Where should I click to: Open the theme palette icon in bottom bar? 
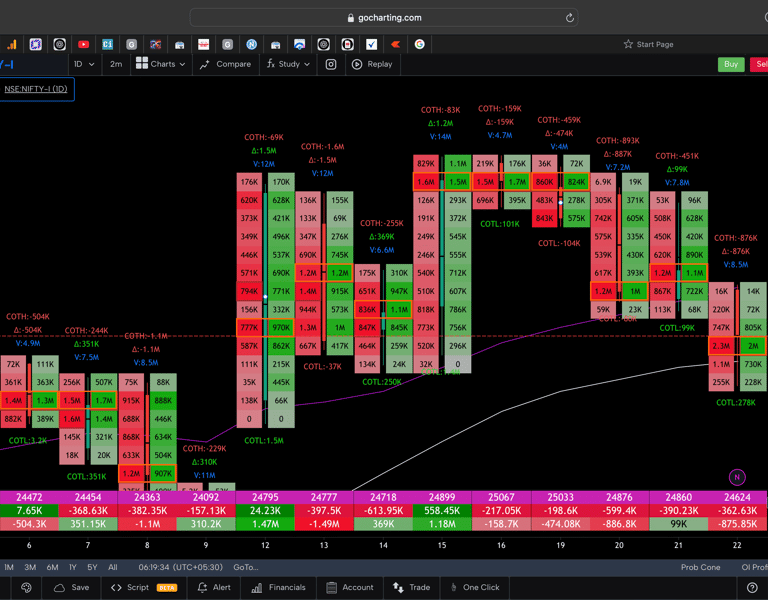(26, 587)
